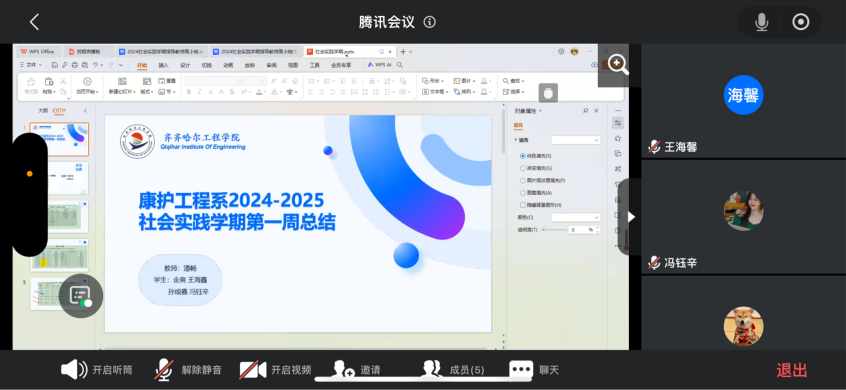Toggle 开启听筒 speaker mode
The height and width of the screenshot is (390, 846).
(x=96, y=370)
